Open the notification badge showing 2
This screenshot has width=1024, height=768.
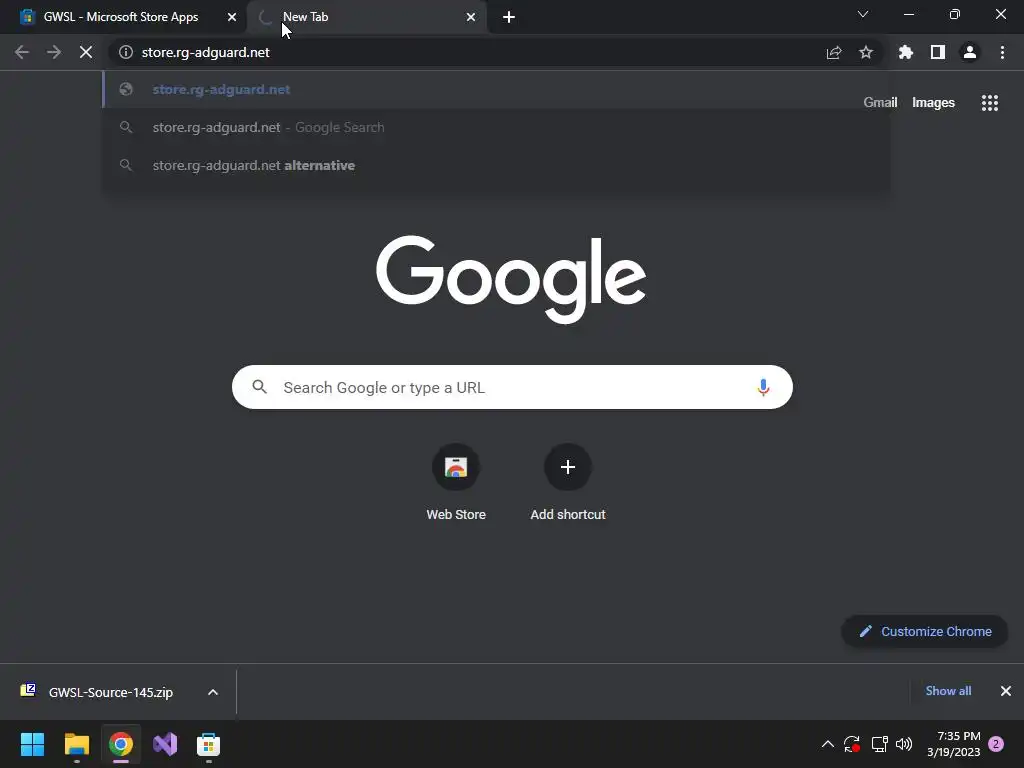tap(996, 744)
